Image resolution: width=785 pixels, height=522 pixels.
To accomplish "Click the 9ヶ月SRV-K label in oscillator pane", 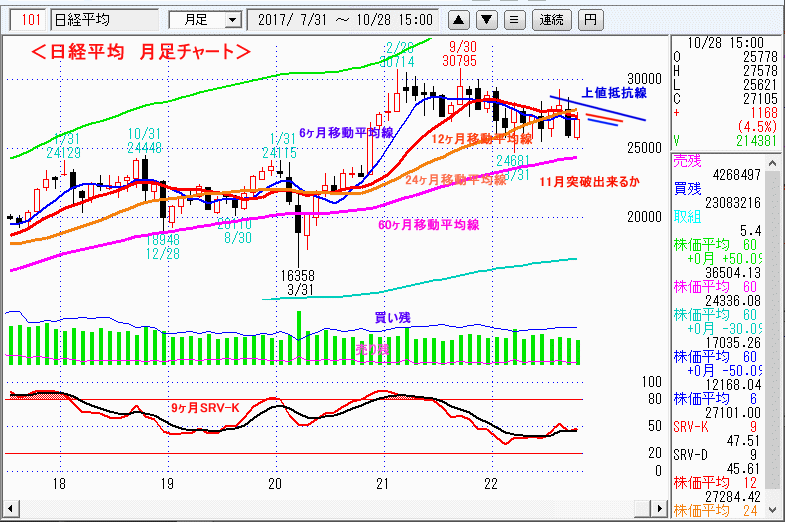I will pyautogui.click(x=207, y=407).
